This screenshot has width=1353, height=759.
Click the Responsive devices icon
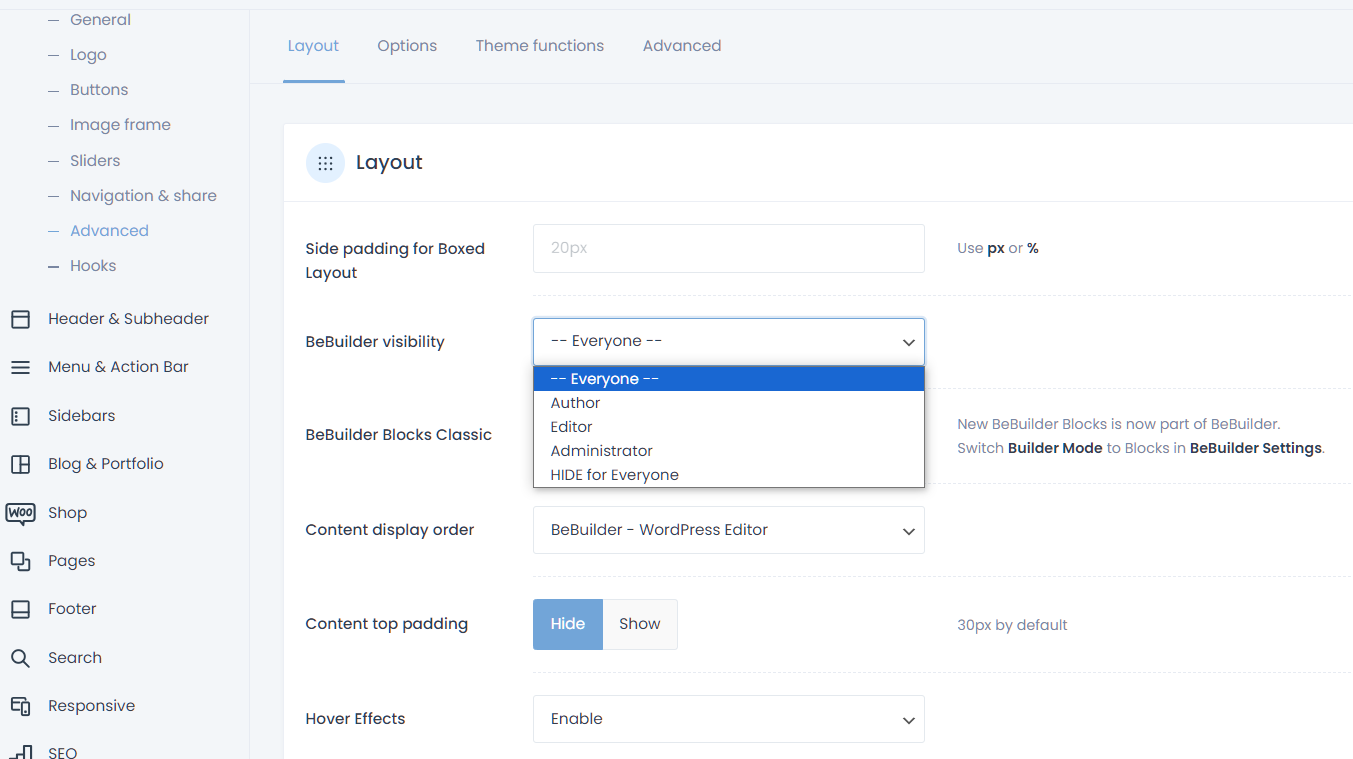coord(20,706)
